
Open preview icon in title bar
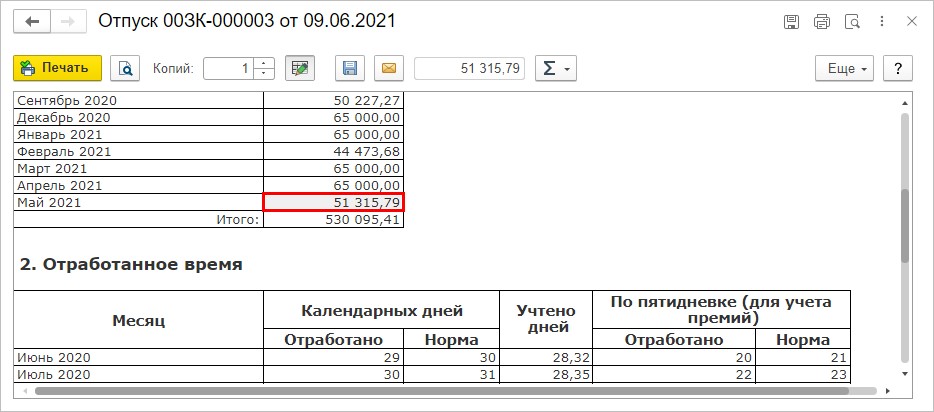(852, 22)
